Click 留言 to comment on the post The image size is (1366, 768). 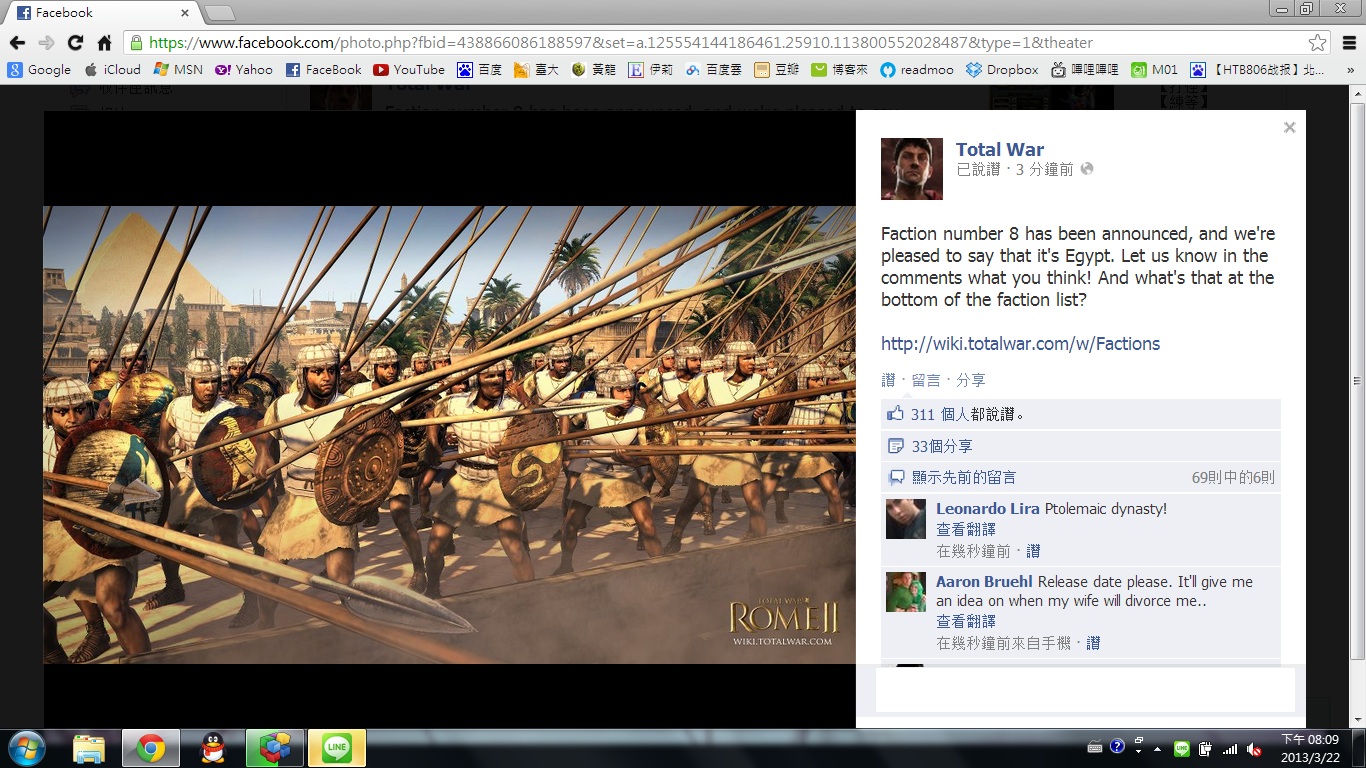[926, 380]
